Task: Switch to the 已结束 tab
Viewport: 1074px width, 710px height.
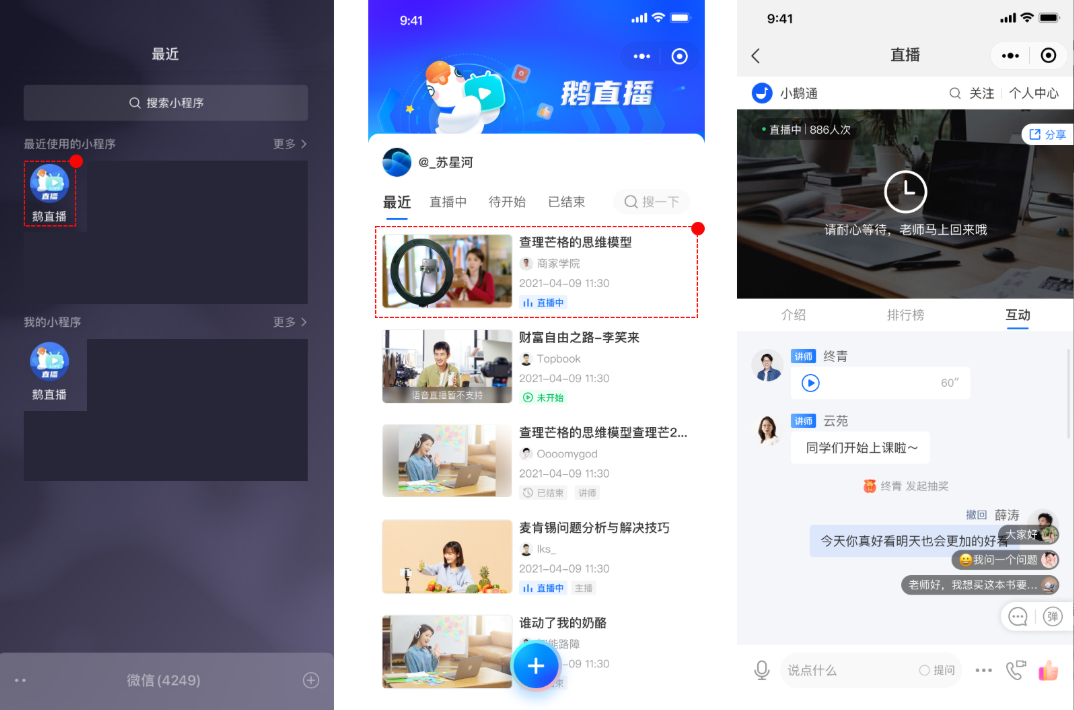Action: (566, 202)
